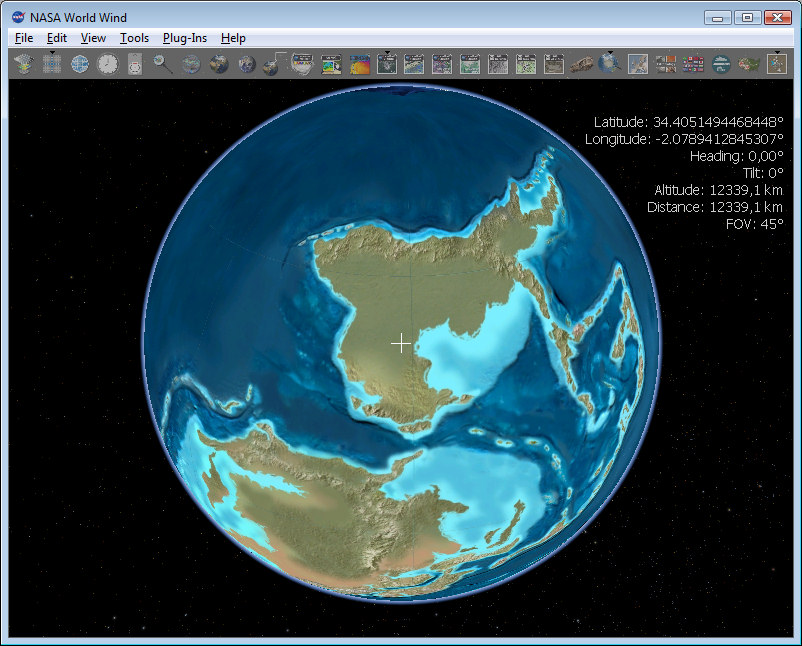Open the Plug-Ins menu
Viewport: 802px width, 646px height.
(x=185, y=38)
